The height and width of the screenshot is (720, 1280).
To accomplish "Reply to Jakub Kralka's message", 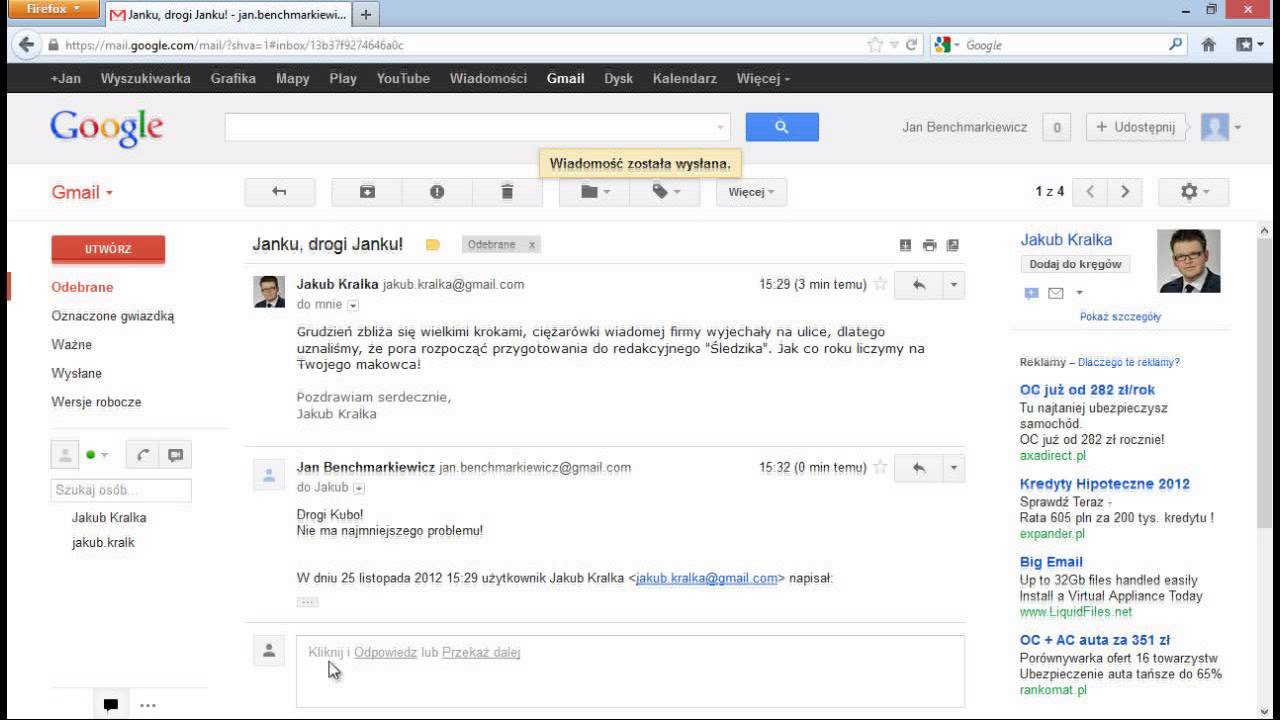I will point(919,285).
